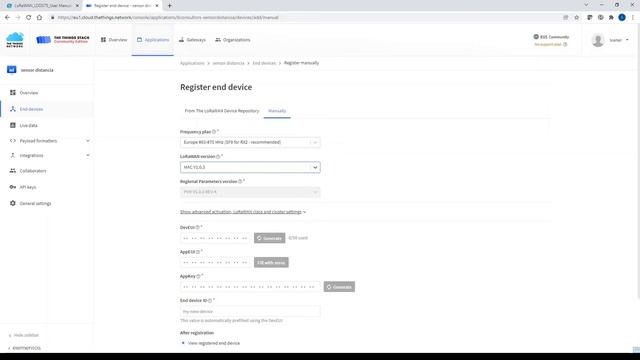
Task: Expand the Integrations sidebar section
Action: coord(49,156)
